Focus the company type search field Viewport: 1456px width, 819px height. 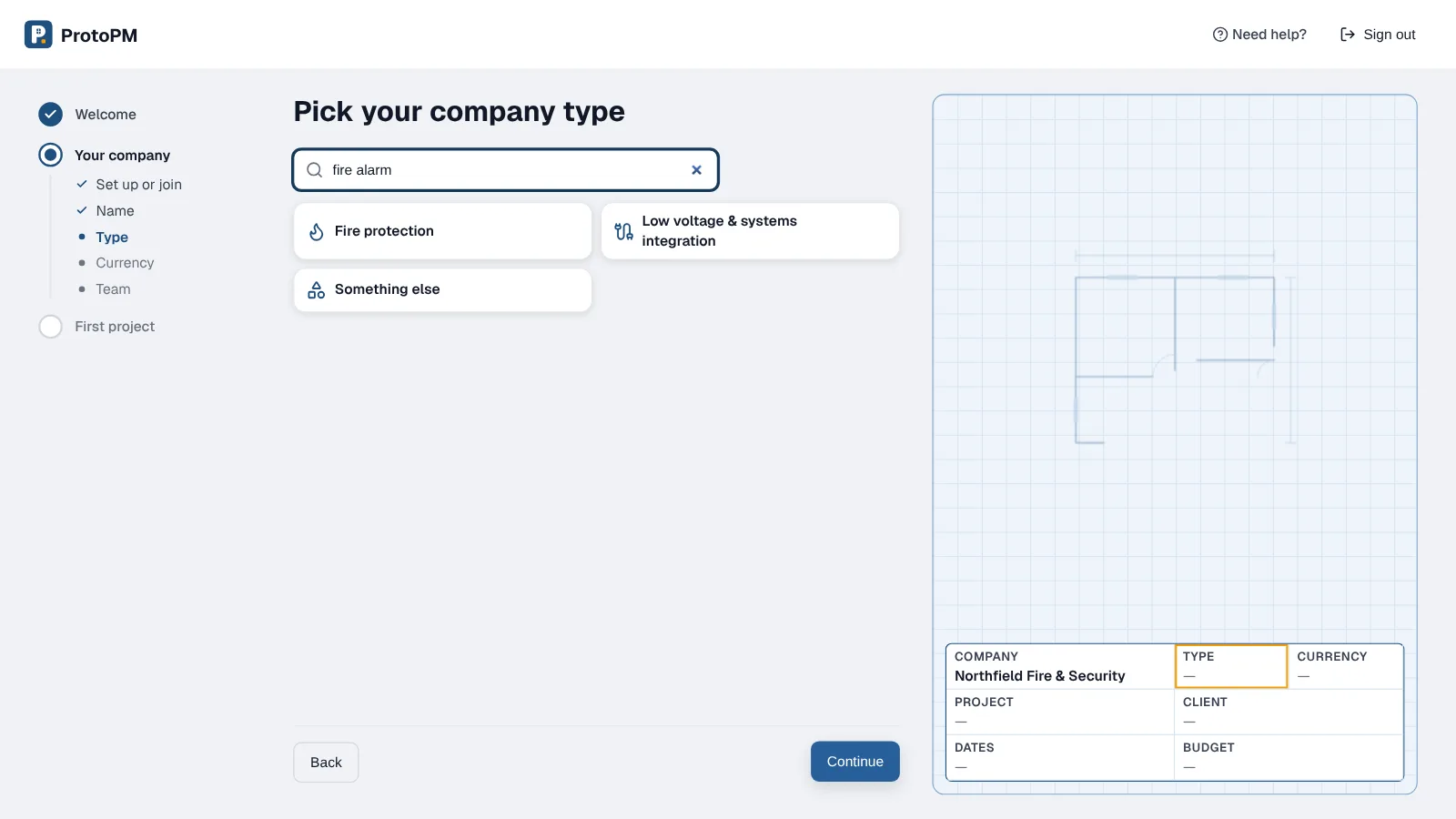[x=506, y=170]
